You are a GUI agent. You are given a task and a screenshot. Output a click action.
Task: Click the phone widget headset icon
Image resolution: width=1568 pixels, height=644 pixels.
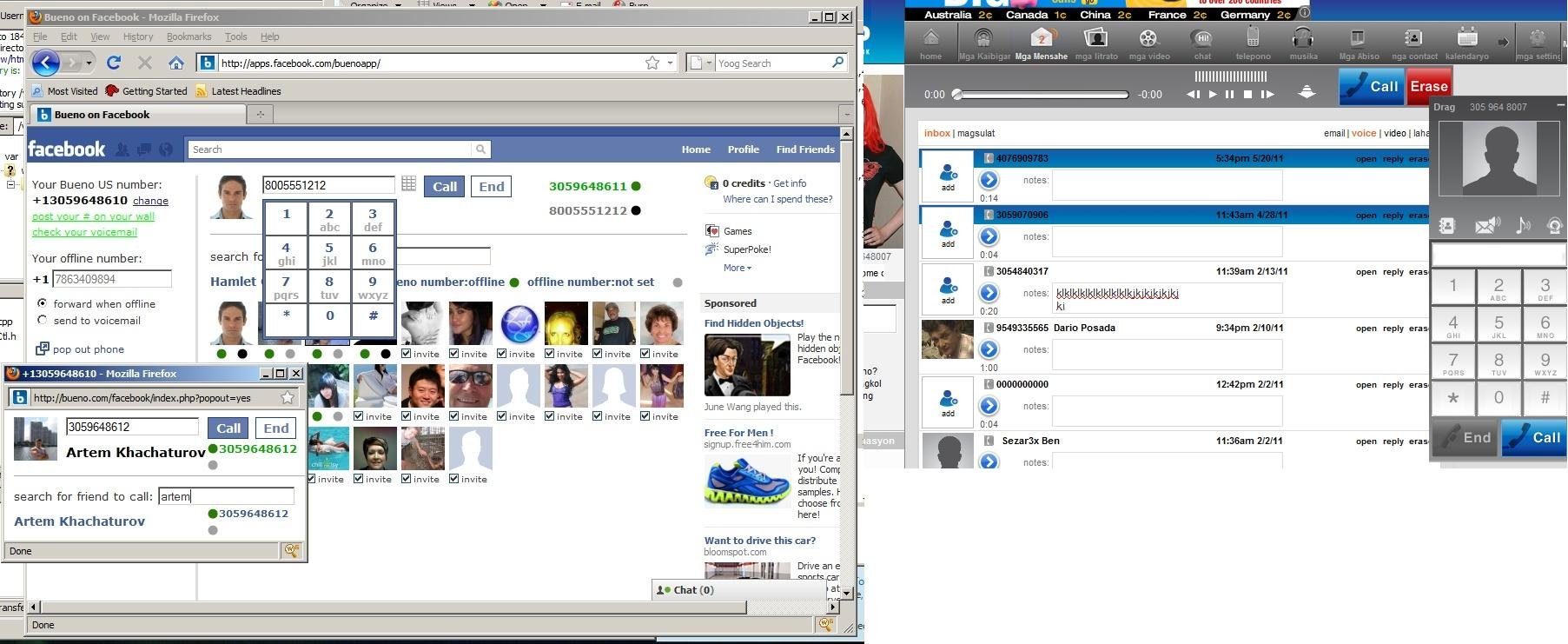point(1555,226)
